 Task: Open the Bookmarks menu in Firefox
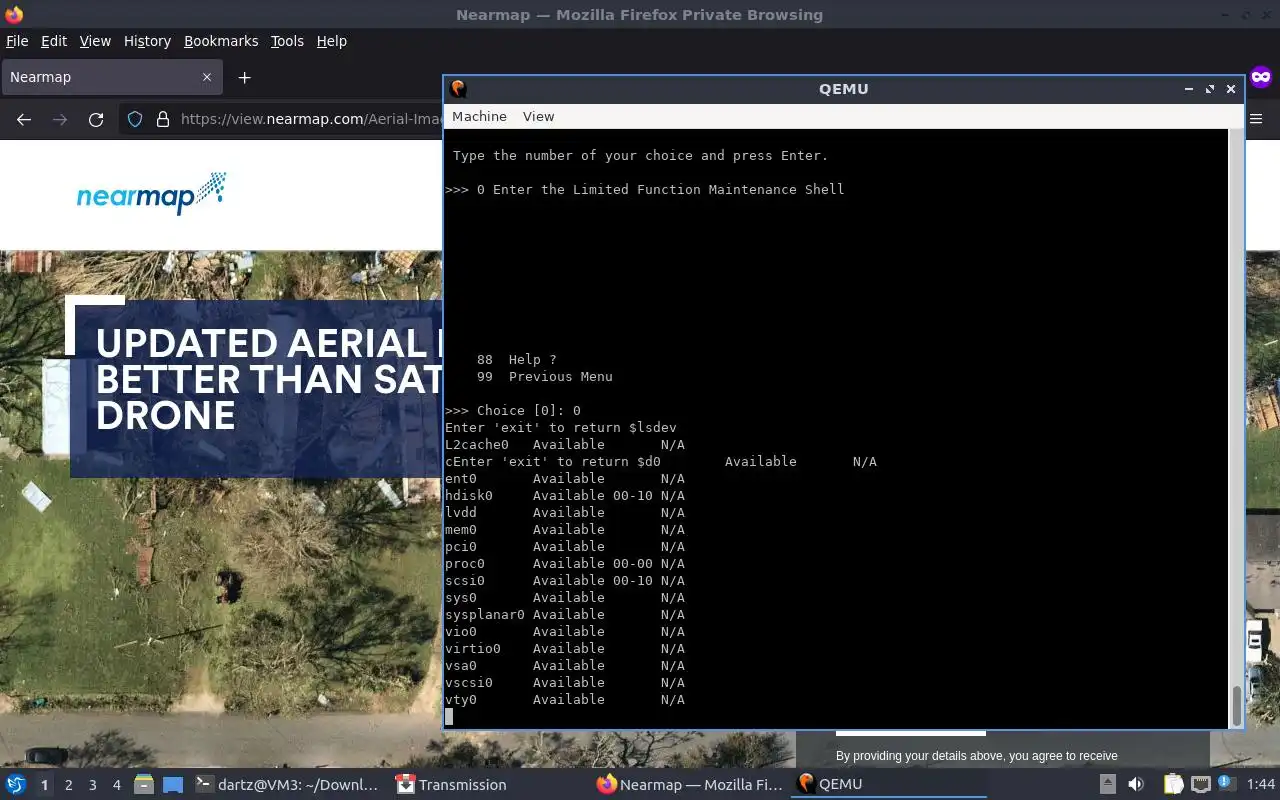(x=221, y=41)
